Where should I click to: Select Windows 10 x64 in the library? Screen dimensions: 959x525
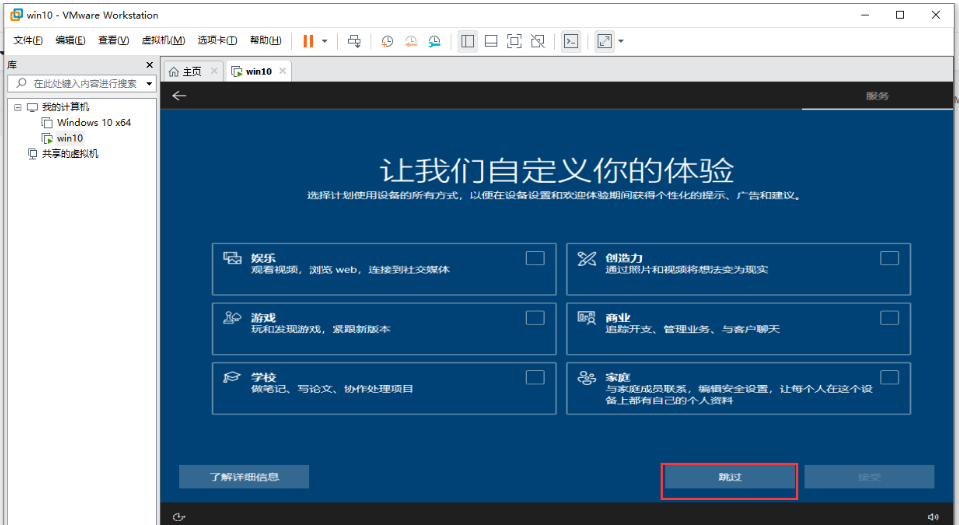(94, 122)
